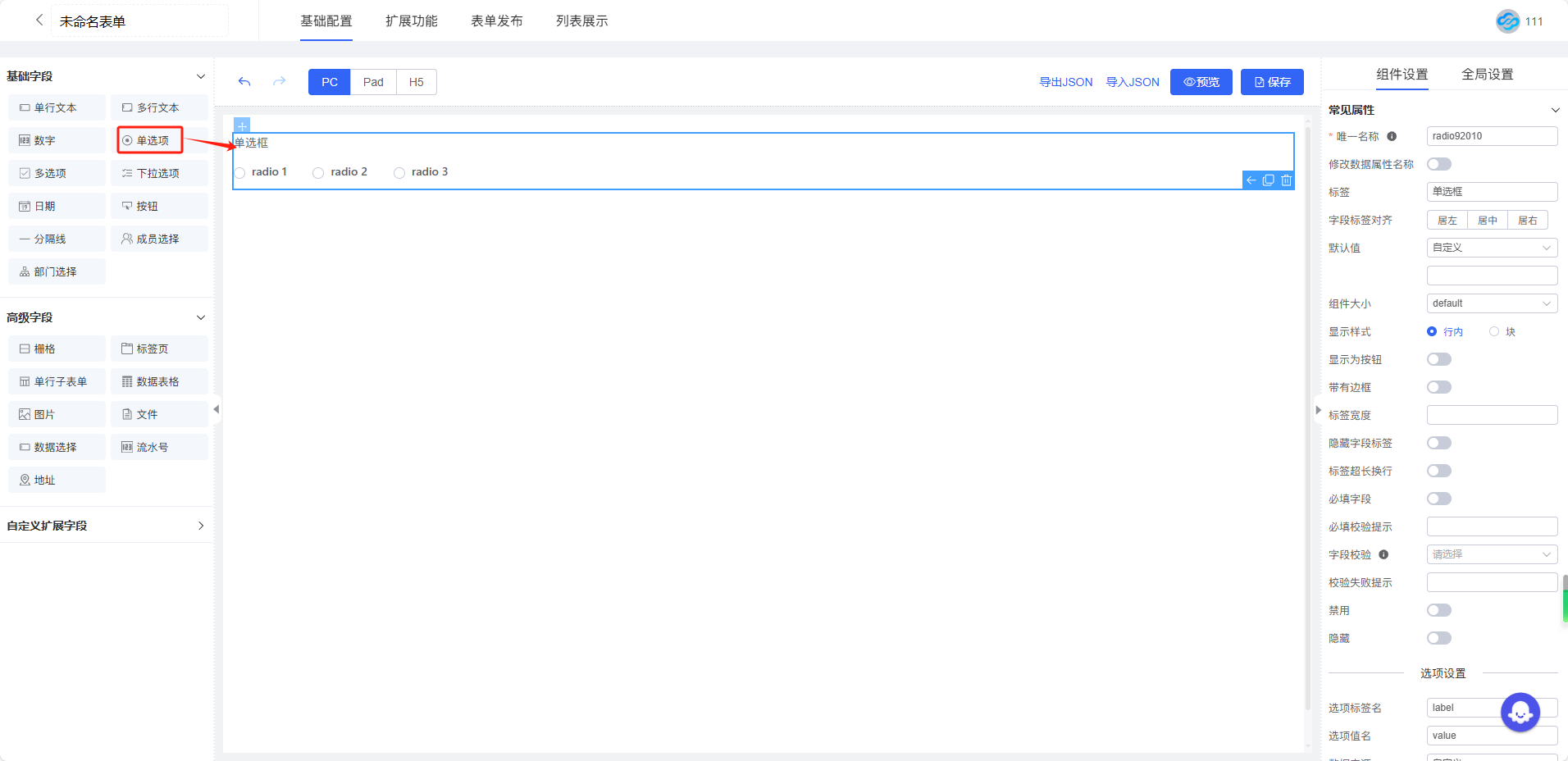The width and height of the screenshot is (1568, 761).
Task: Open the floating chat assistant
Action: (x=1520, y=713)
